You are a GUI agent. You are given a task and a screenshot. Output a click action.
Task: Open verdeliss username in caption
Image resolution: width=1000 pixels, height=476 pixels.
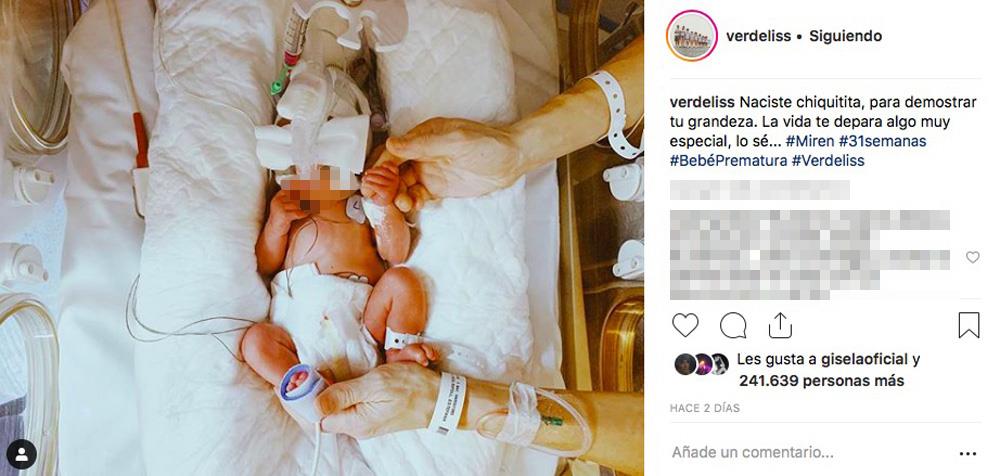click(702, 102)
